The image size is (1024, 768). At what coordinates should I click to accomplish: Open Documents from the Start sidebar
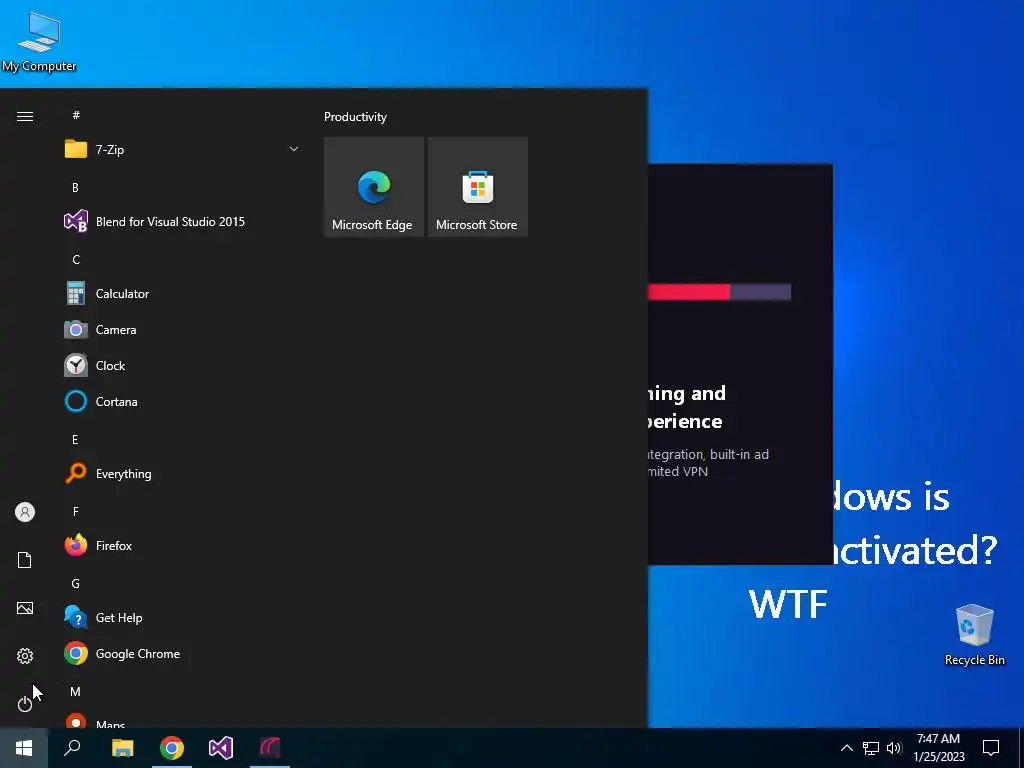[x=25, y=560]
